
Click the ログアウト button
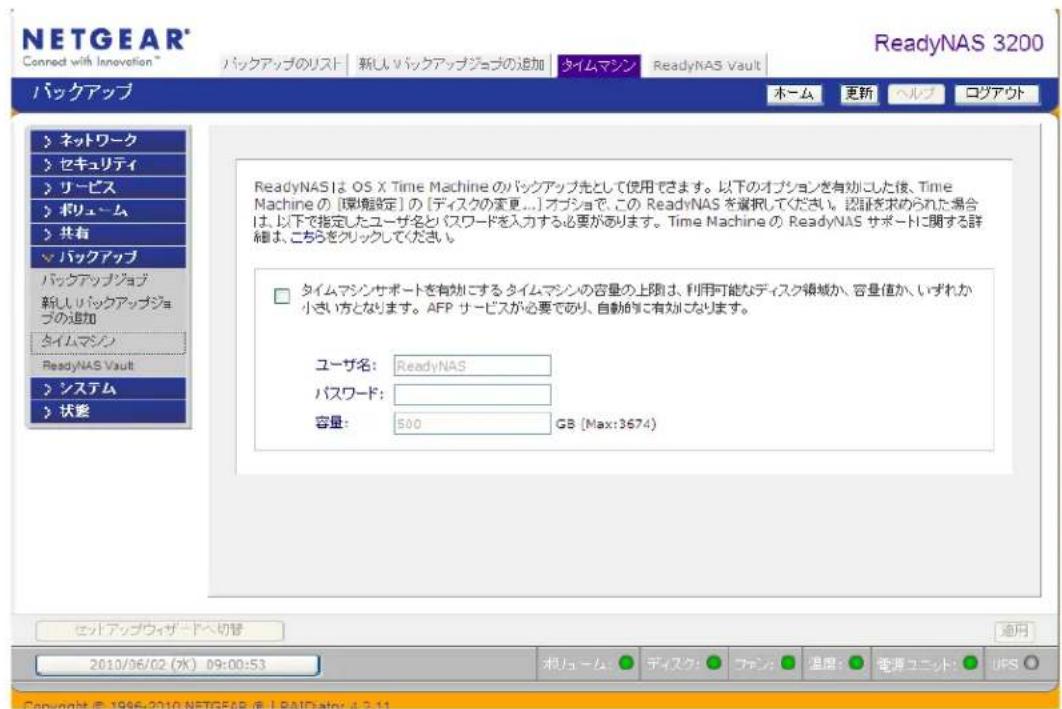coord(996,94)
